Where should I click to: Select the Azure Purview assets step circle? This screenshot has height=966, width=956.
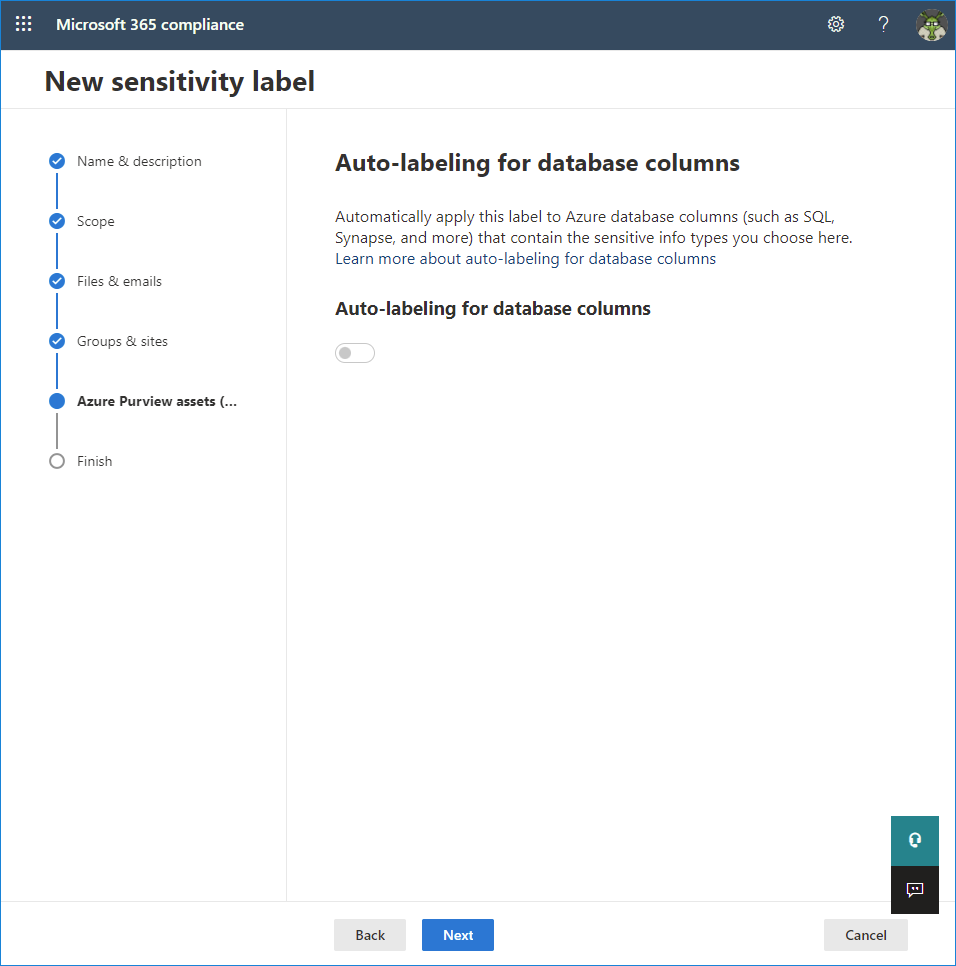coord(57,401)
